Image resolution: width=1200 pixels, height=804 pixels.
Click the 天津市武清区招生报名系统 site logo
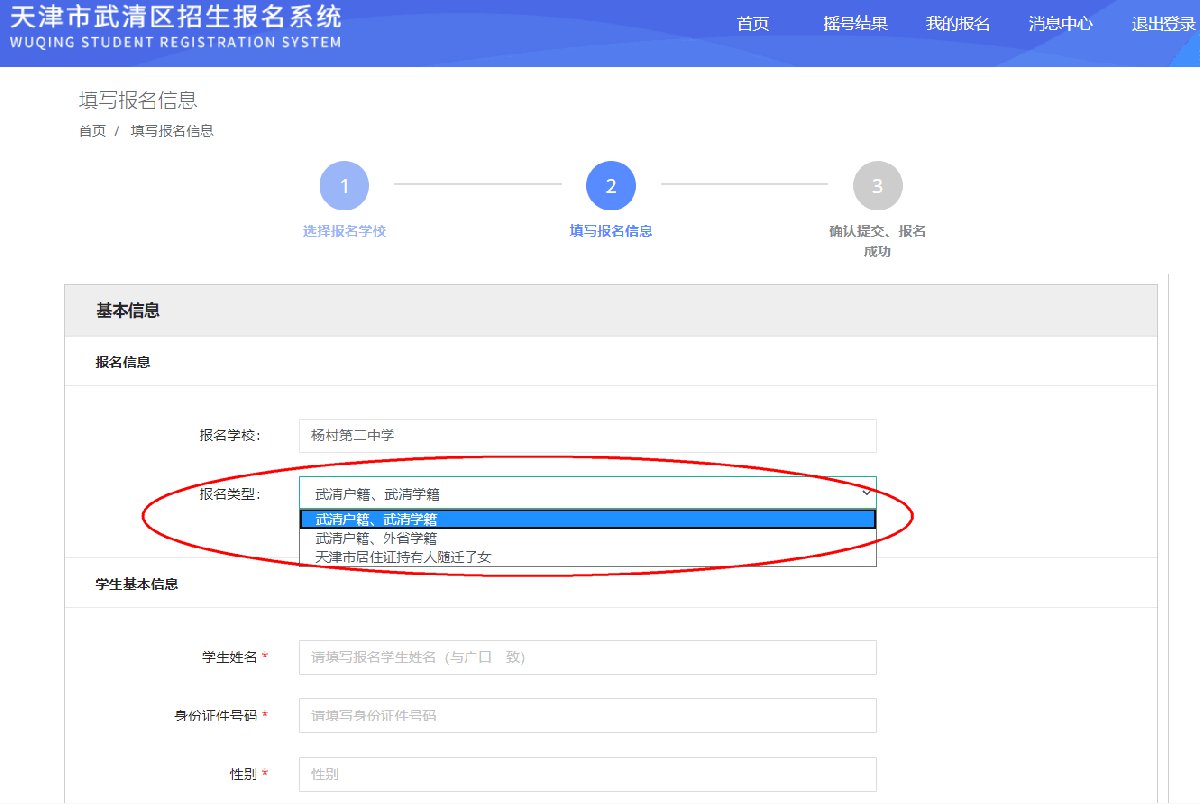click(x=175, y=27)
